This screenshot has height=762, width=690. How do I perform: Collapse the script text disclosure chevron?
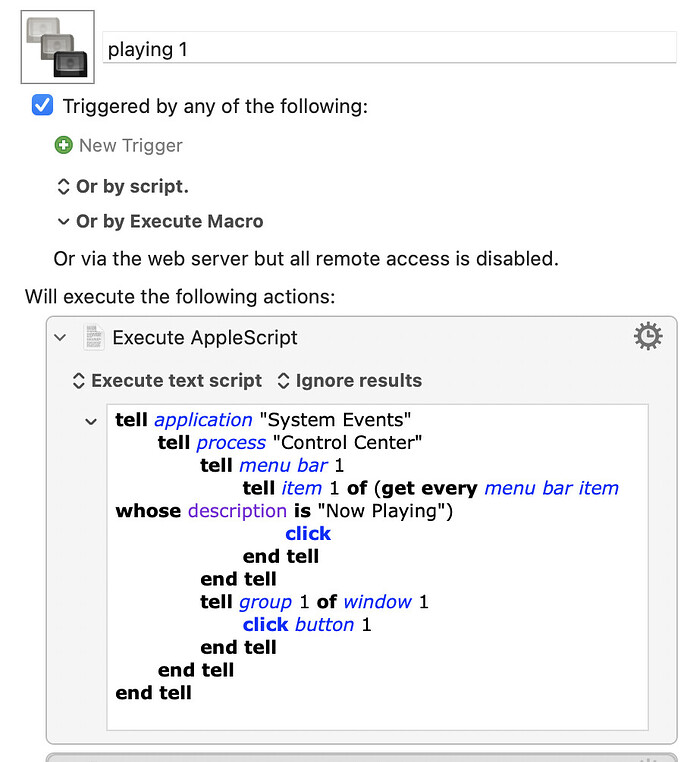[x=91, y=422]
